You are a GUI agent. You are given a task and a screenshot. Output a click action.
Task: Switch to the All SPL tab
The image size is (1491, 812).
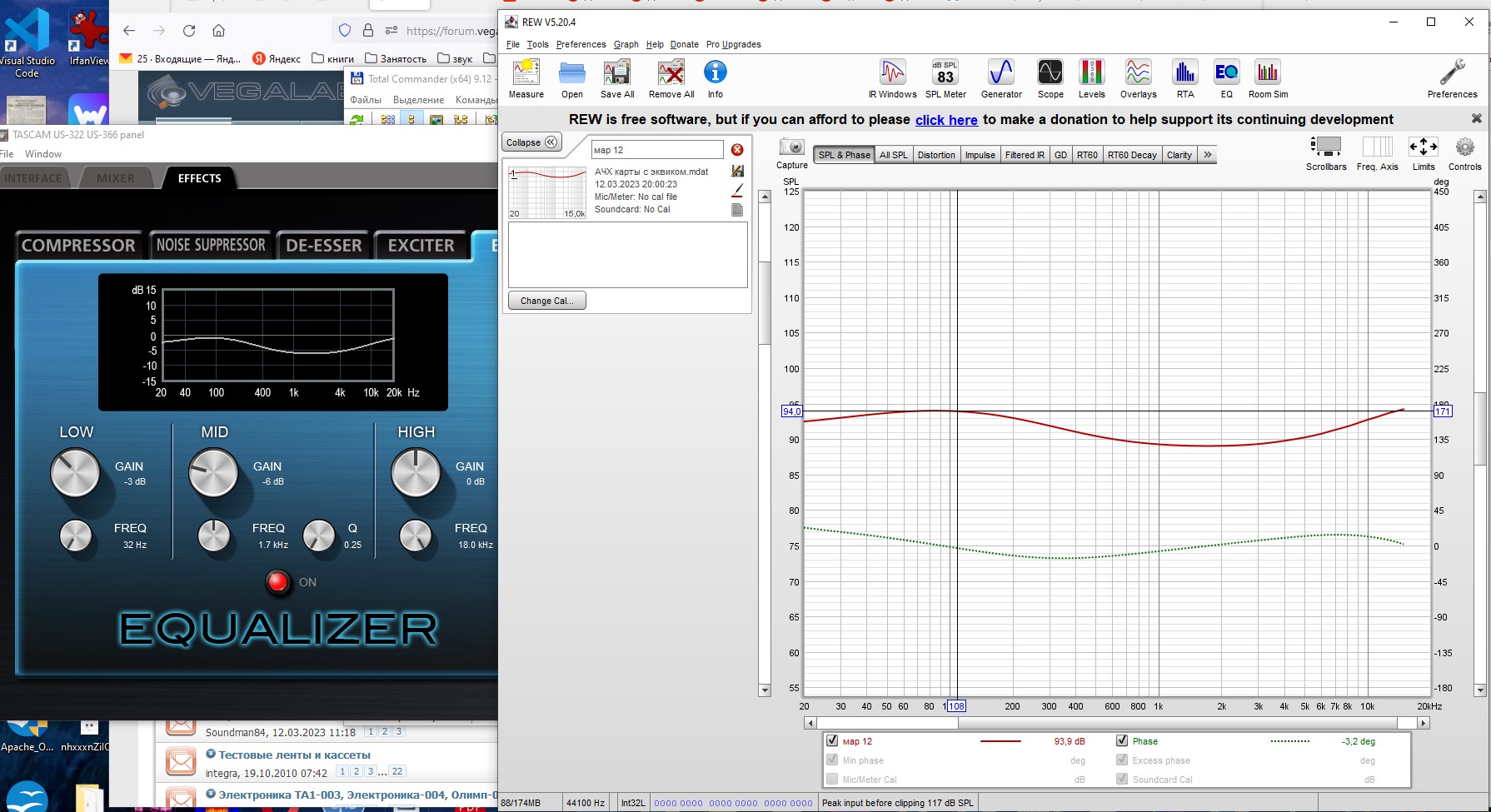click(x=894, y=155)
